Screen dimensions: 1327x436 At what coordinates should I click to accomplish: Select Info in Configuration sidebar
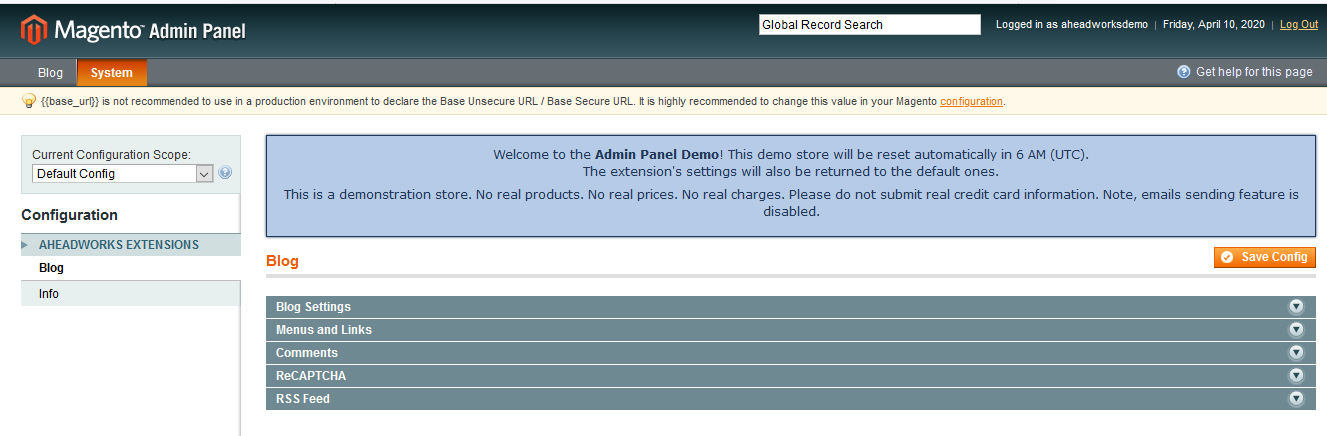point(131,294)
